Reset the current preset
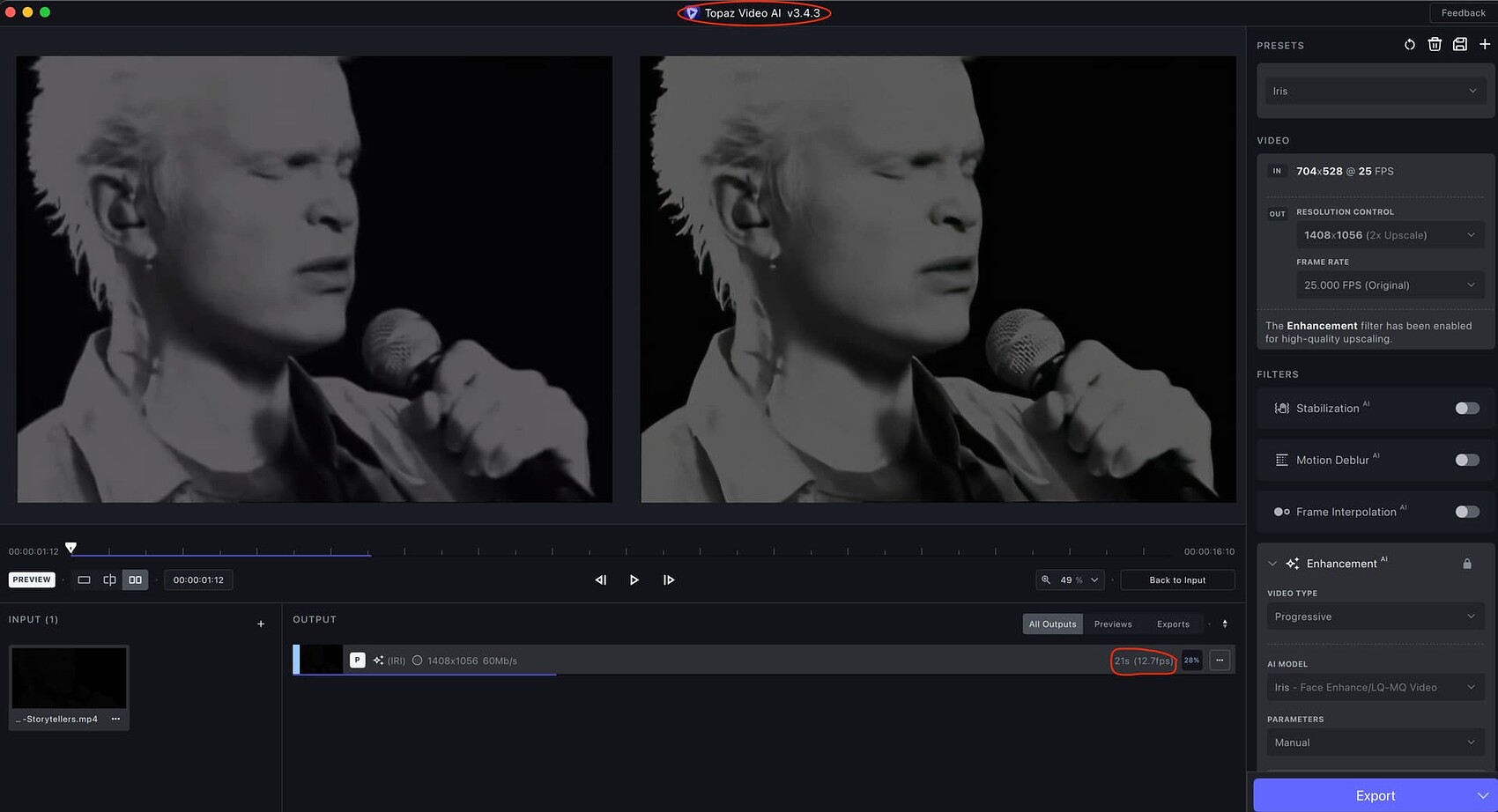This screenshot has width=1498, height=812. point(1409,44)
